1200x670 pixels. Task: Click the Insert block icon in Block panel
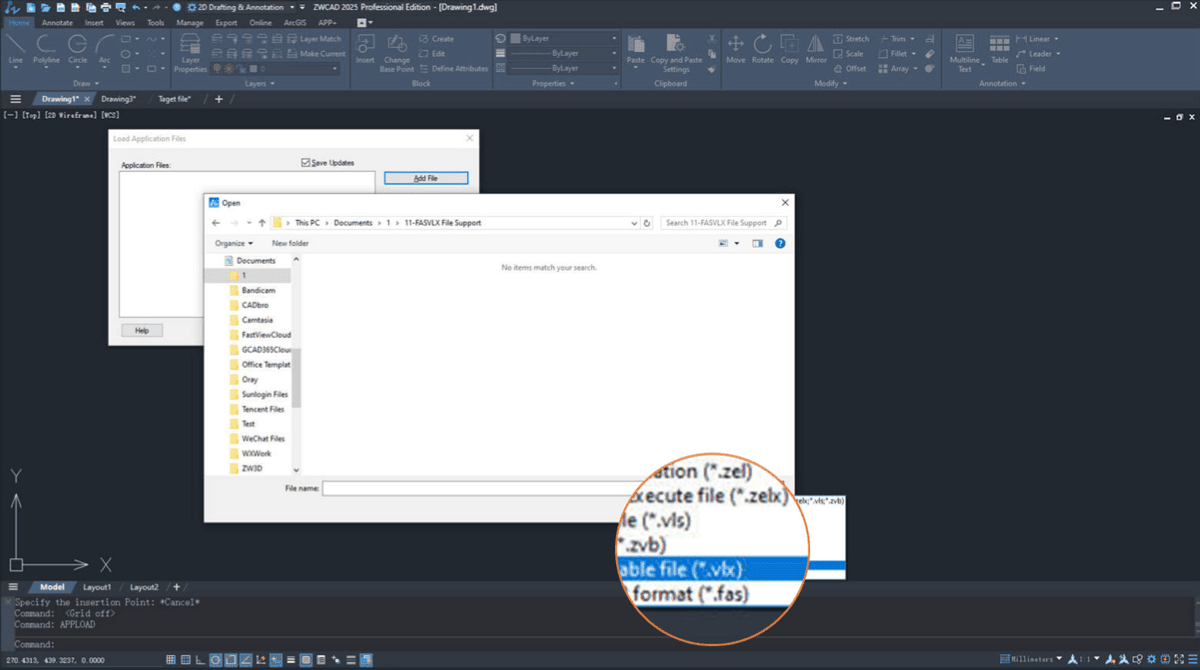[x=365, y=49]
